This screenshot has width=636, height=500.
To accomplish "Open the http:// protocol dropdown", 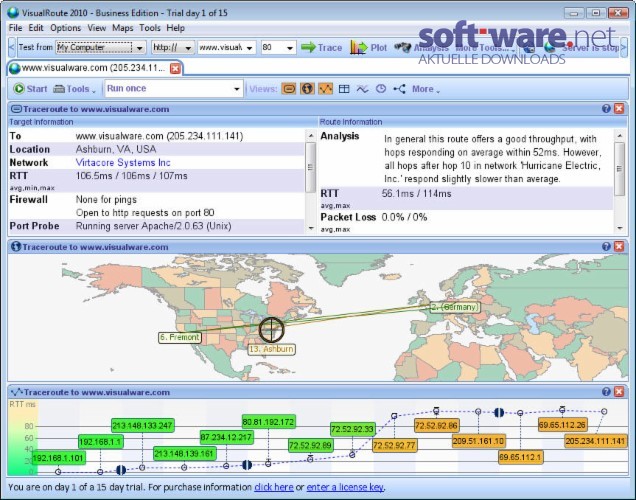I will (x=188, y=48).
